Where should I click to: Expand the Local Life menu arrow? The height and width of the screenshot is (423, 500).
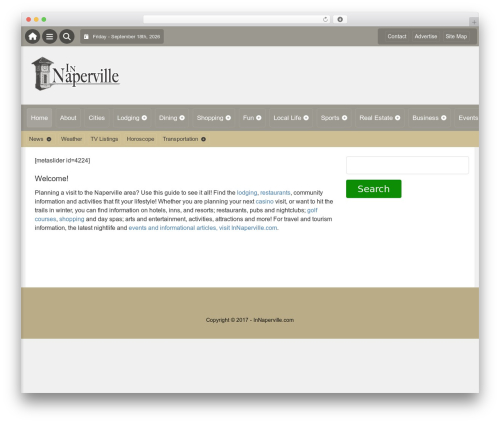(306, 118)
